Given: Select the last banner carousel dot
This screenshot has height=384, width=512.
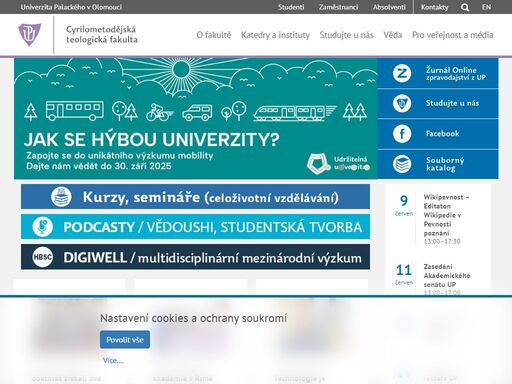Looking at the screenshot, I should [x=367, y=168].
